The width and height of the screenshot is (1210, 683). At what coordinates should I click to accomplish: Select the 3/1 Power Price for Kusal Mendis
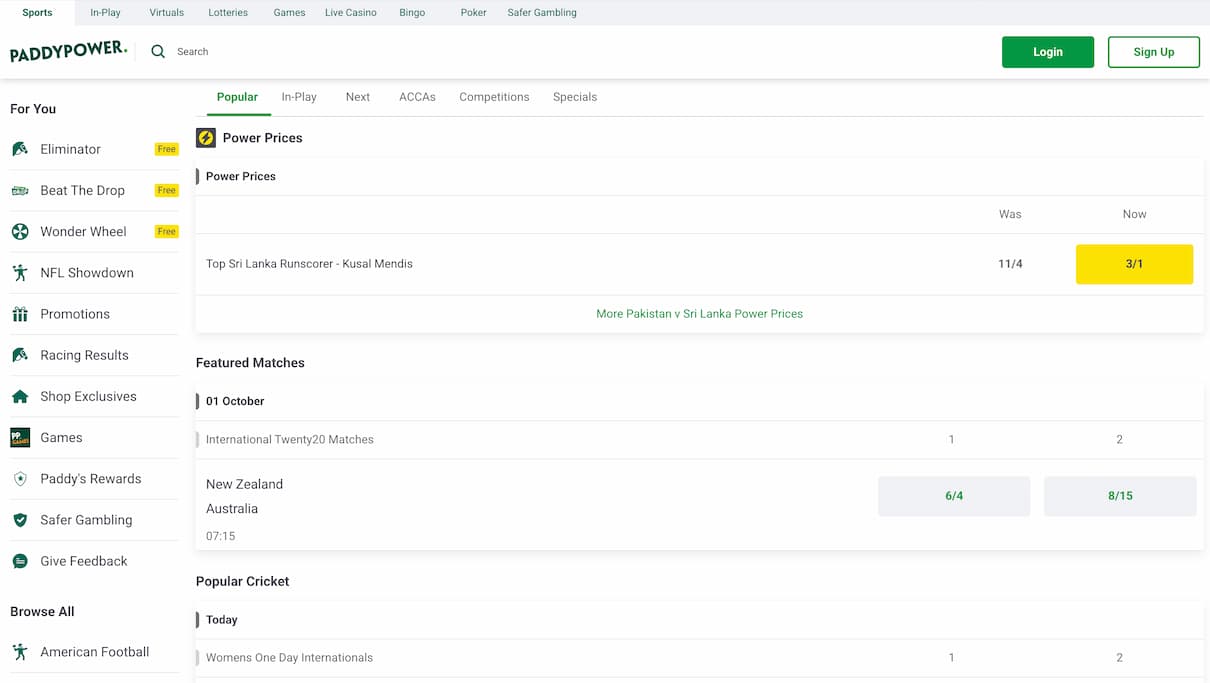[1134, 264]
